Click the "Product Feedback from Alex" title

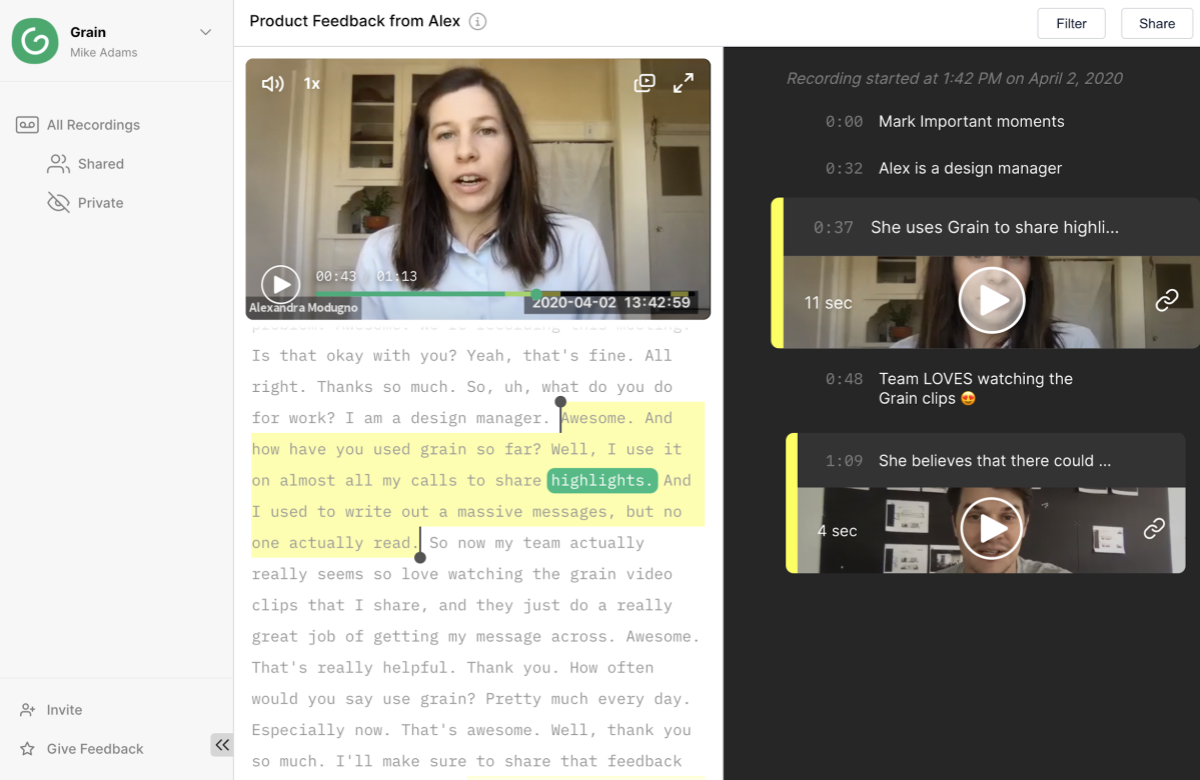[x=355, y=21]
